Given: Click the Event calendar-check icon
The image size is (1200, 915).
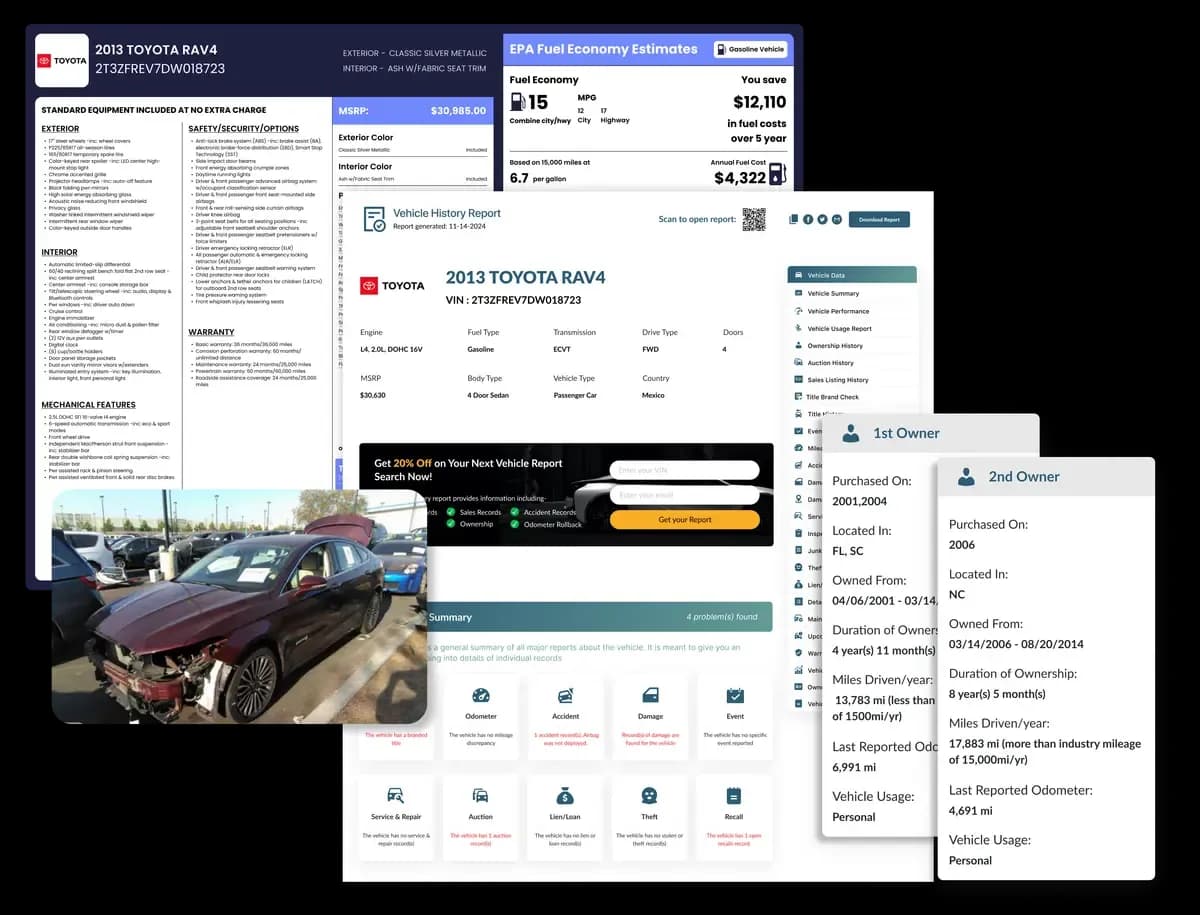Looking at the screenshot, I should [735, 696].
